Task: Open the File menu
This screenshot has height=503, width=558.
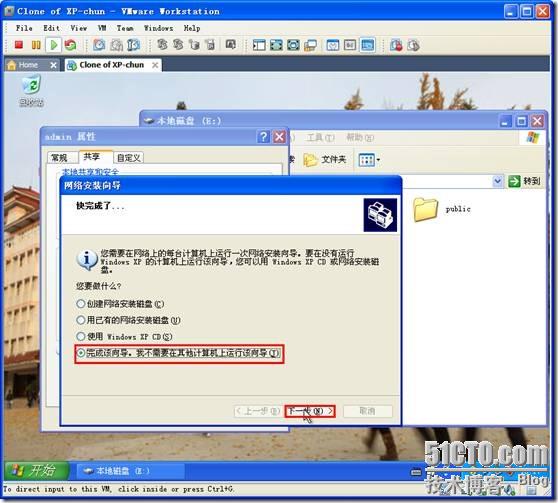Action: pos(24,28)
